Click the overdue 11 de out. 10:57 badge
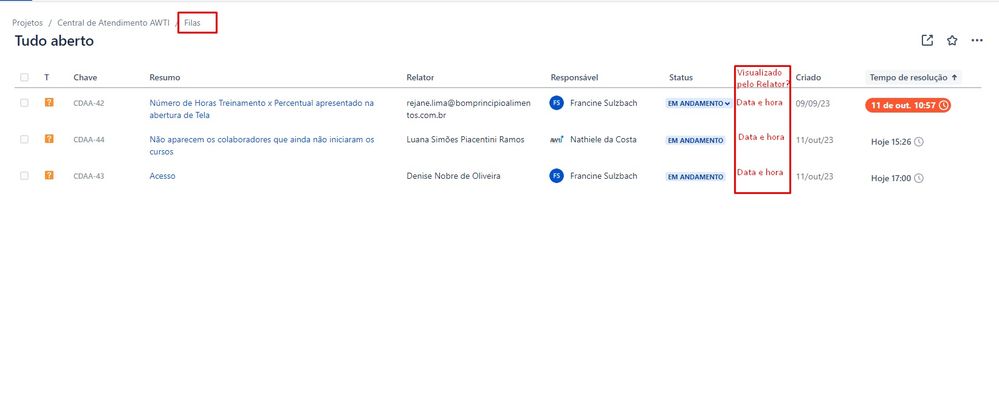Image resolution: width=999 pixels, height=394 pixels. pyautogui.click(x=908, y=105)
